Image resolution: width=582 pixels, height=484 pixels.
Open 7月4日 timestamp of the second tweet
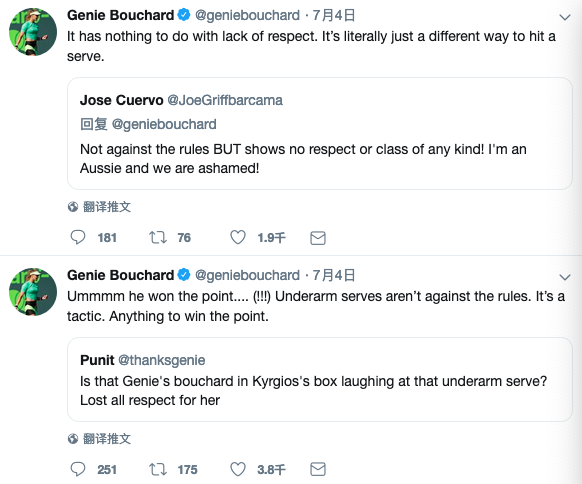[334, 275]
